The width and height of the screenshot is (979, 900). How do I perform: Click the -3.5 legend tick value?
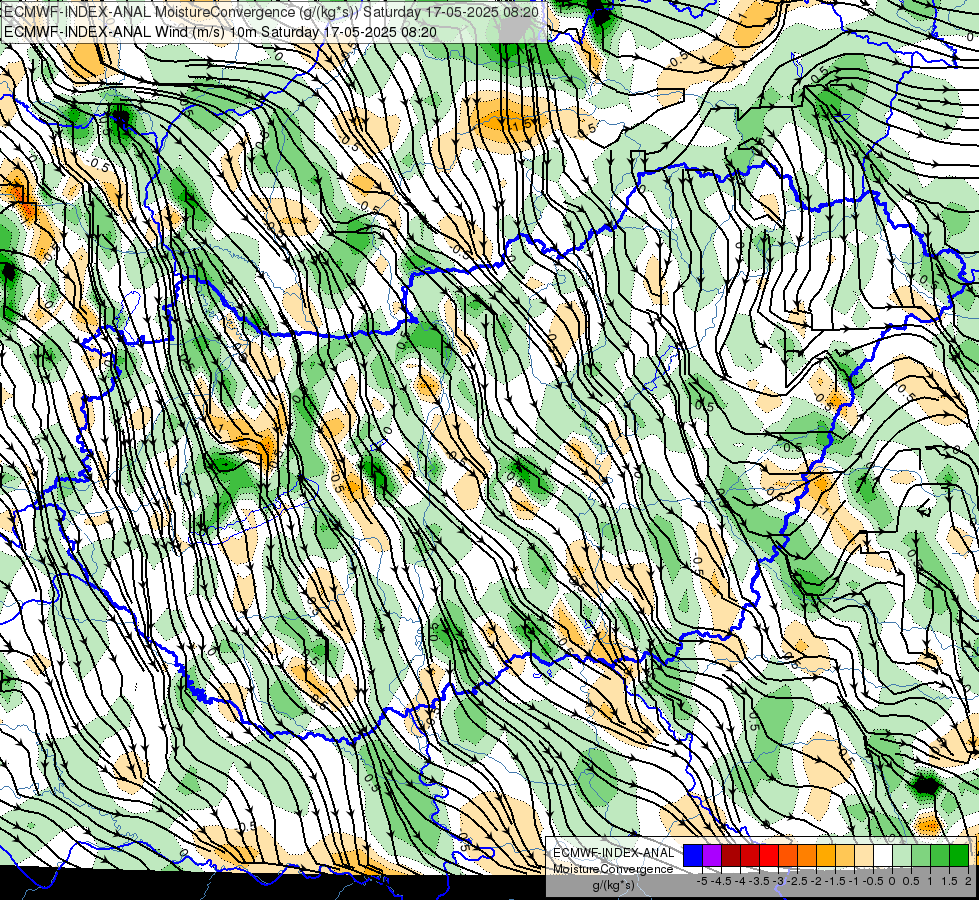point(759,881)
